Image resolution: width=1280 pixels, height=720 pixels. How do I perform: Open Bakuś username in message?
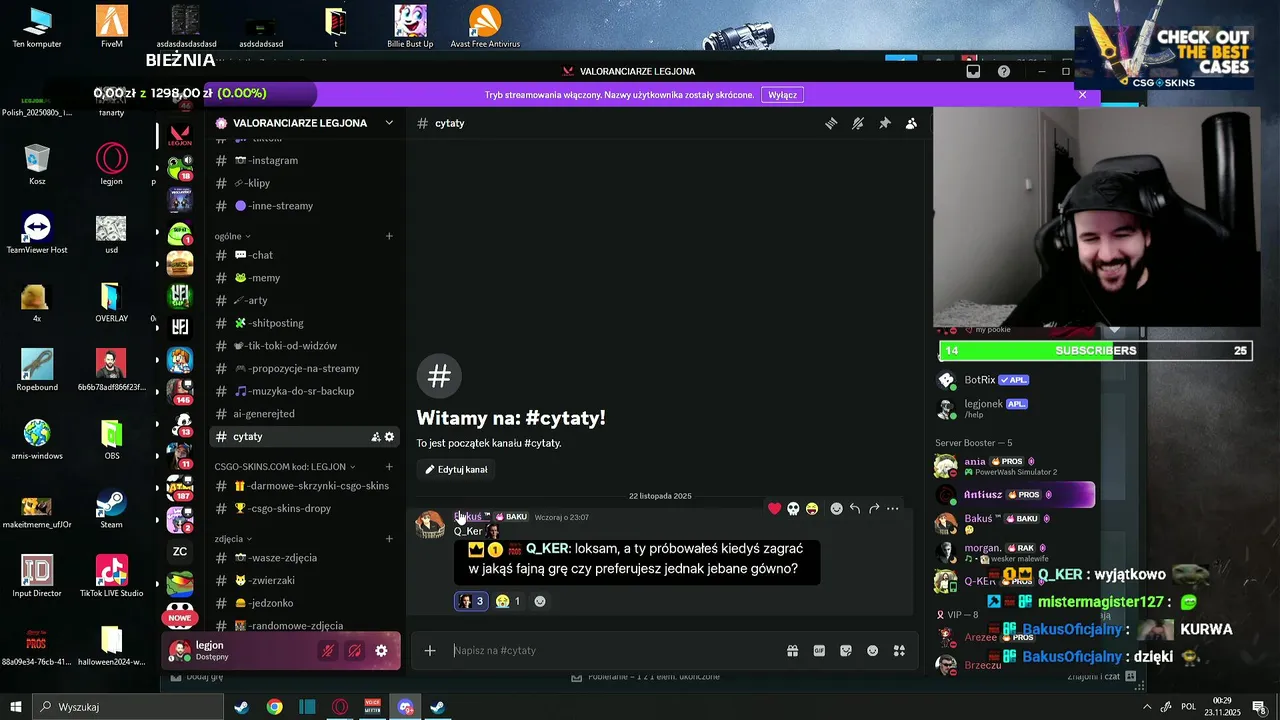coord(472,517)
